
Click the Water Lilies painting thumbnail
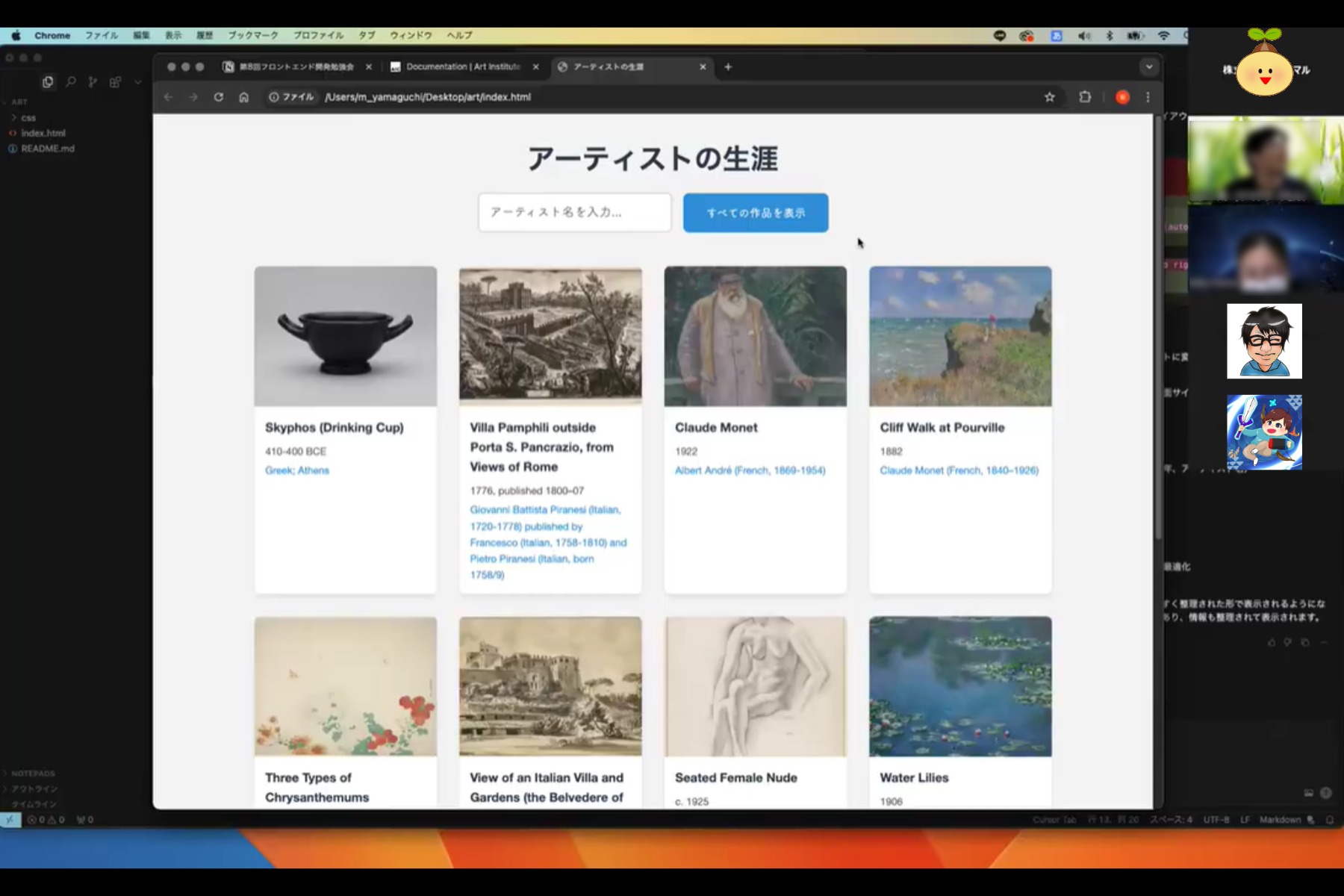[x=959, y=686]
